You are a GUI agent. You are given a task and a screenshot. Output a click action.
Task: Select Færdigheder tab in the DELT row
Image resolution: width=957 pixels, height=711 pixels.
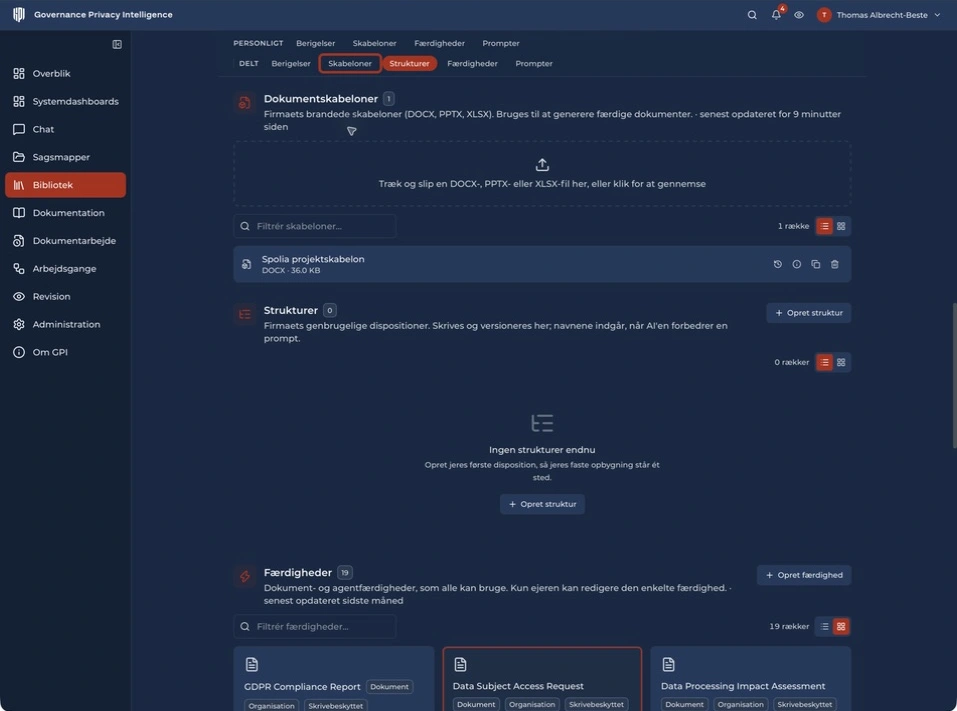tap(472, 63)
